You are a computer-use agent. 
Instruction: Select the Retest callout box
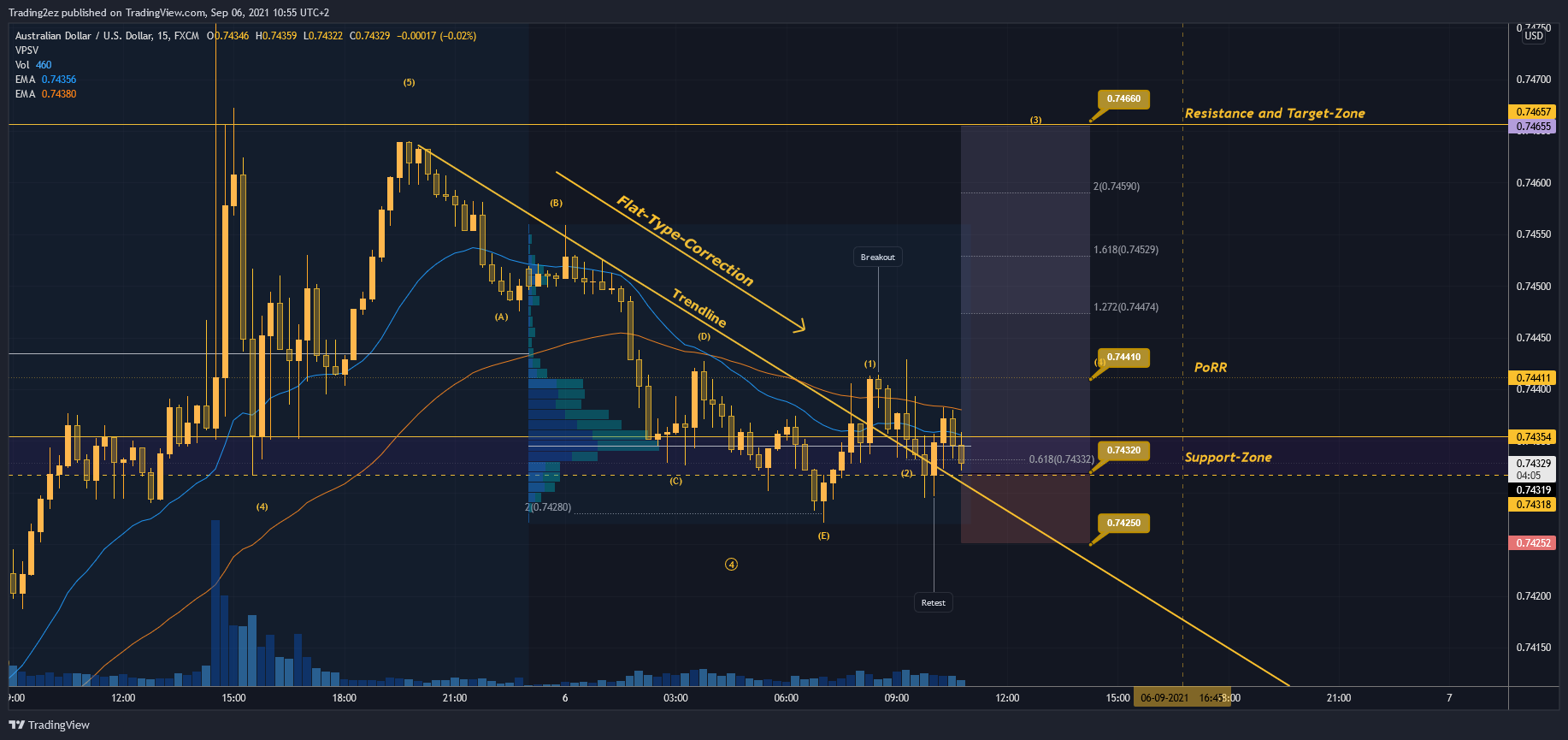934,602
